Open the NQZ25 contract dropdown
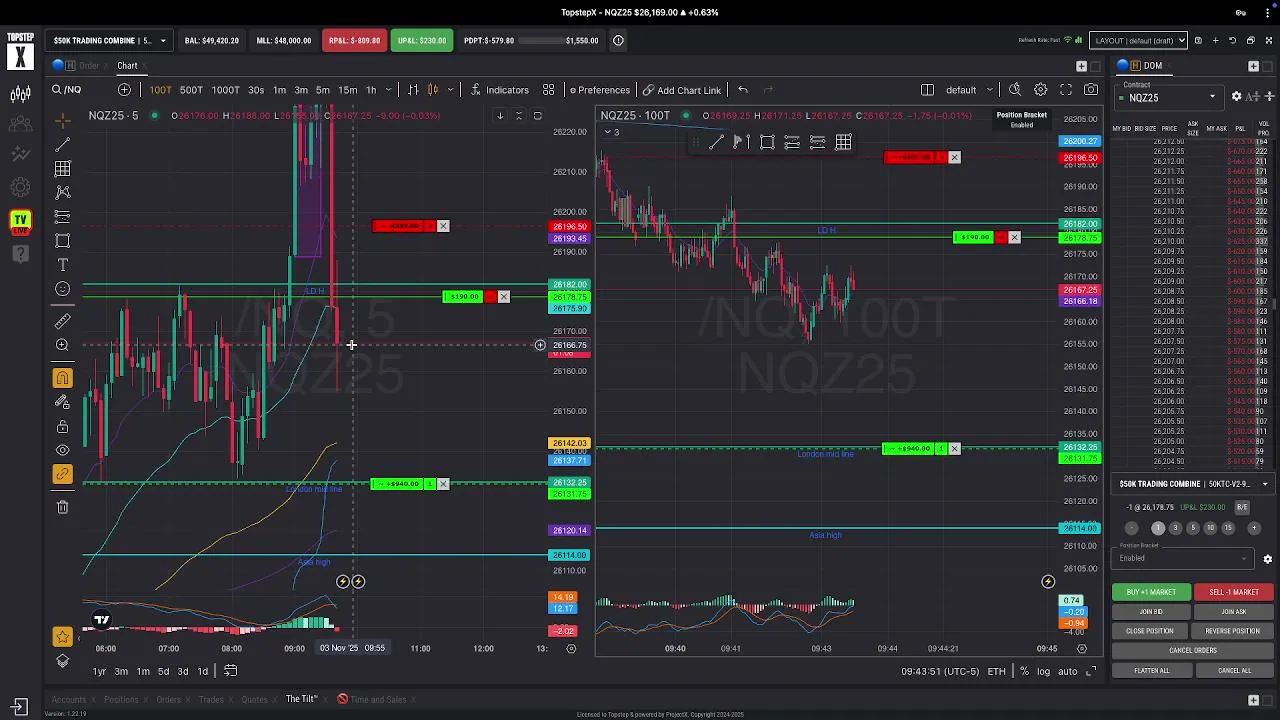The height and width of the screenshot is (720, 1280). (1168, 97)
